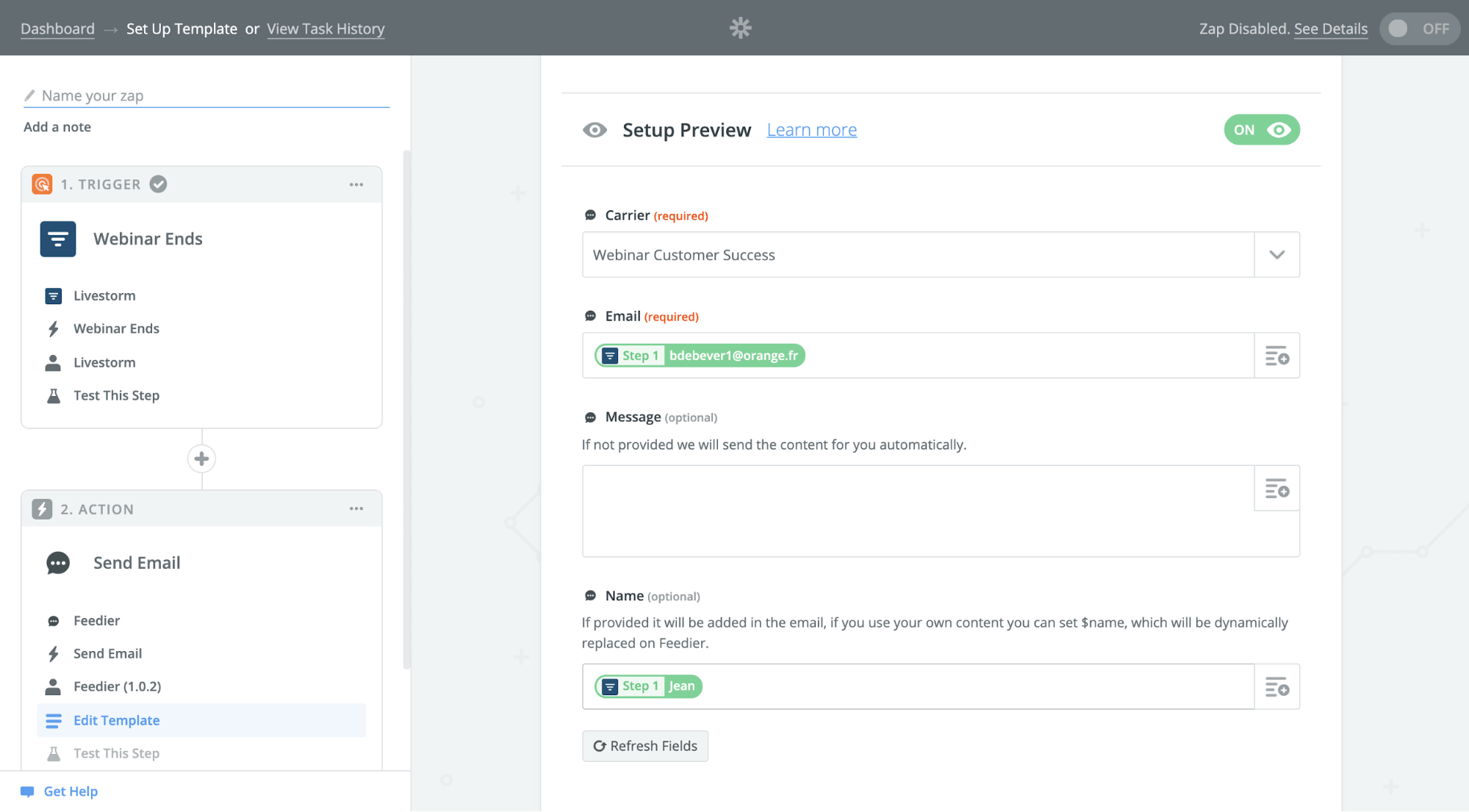The width and height of the screenshot is (1469, 812).
Task: Click the account person icon beside Livestorm
Action: point(53,363)
